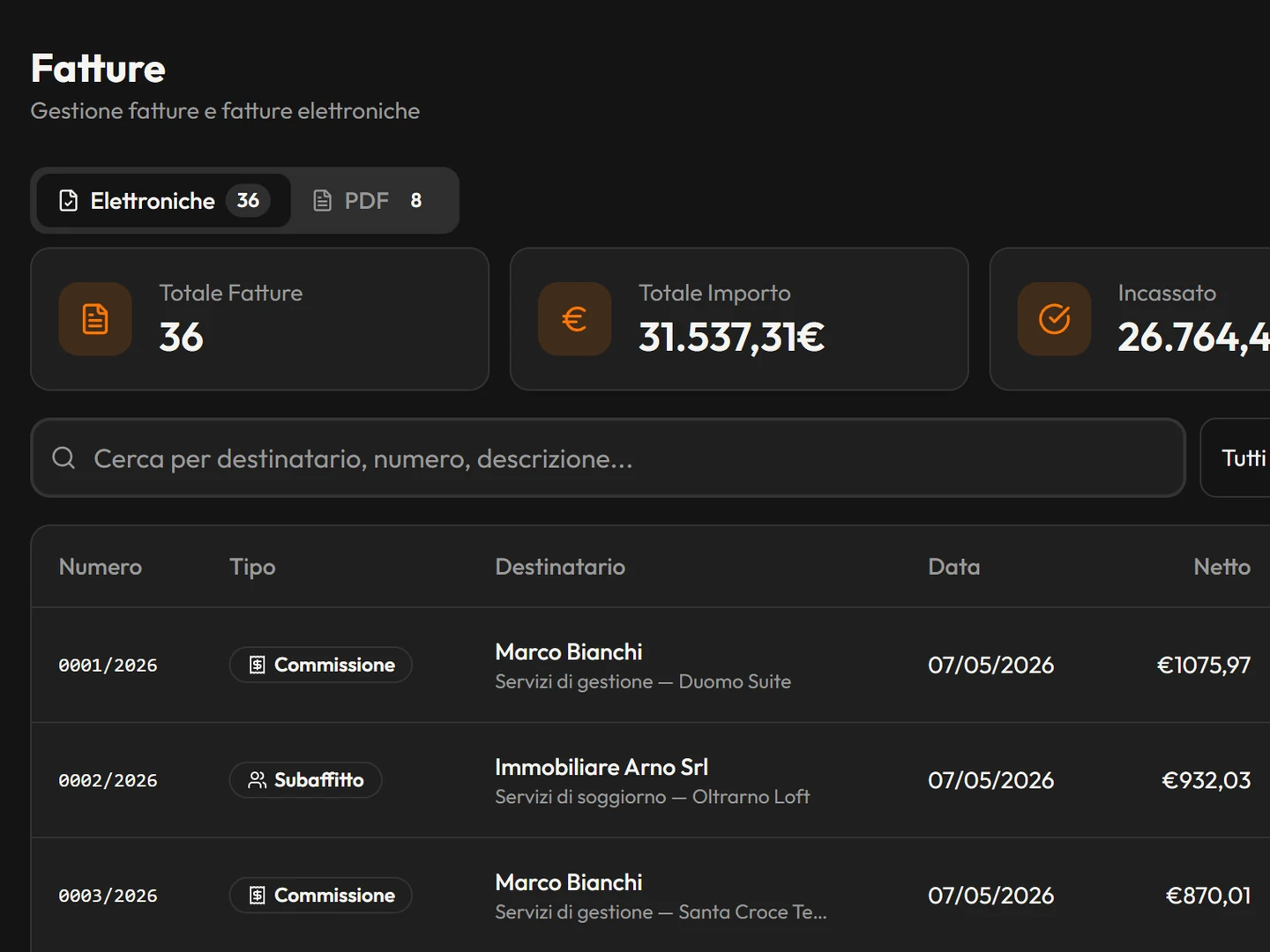The image size is (1270, 952).
Task: Switch to the Elettroniche tab
Action: [x=163, y=201]
